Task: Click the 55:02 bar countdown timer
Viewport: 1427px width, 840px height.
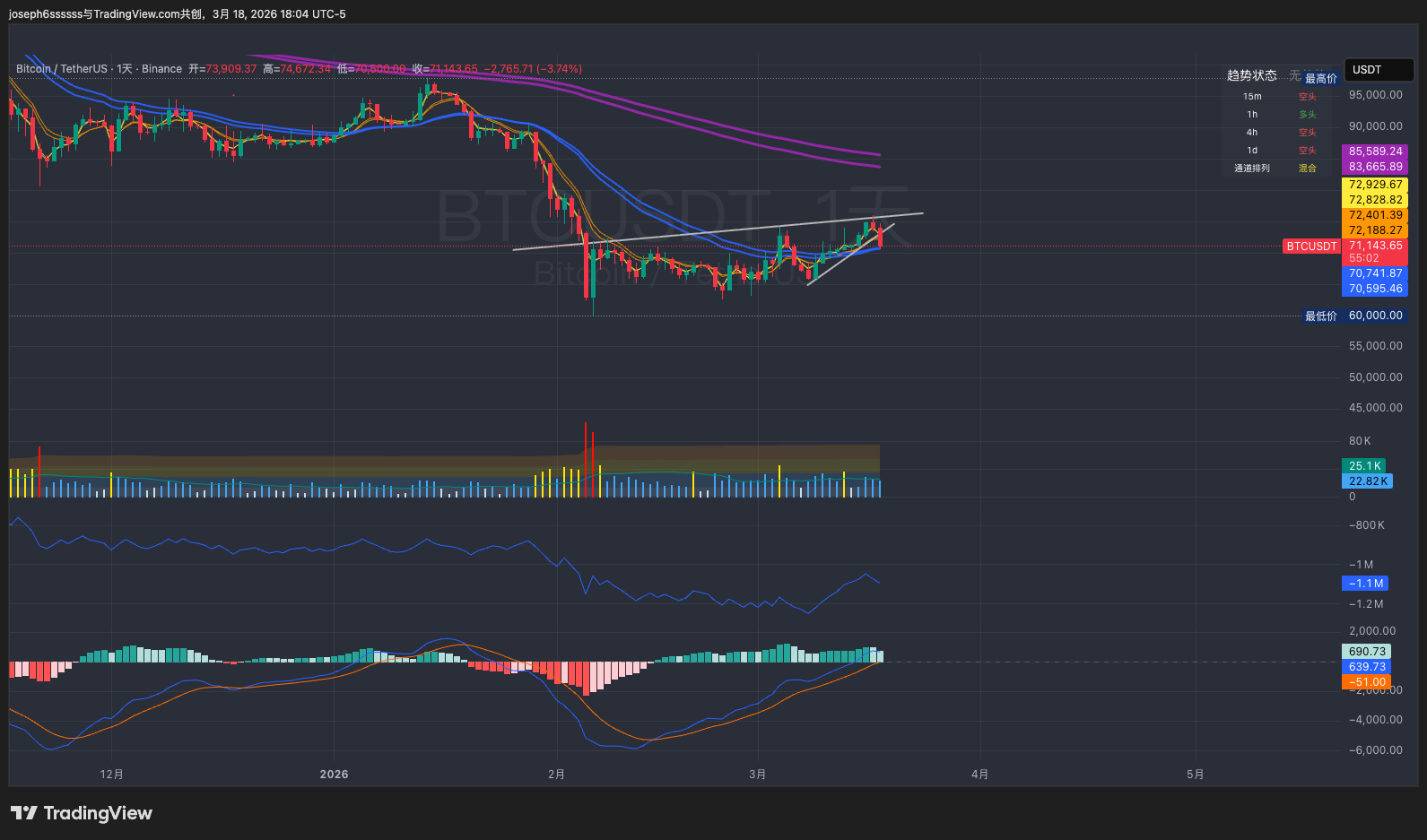Action: 1364,258
